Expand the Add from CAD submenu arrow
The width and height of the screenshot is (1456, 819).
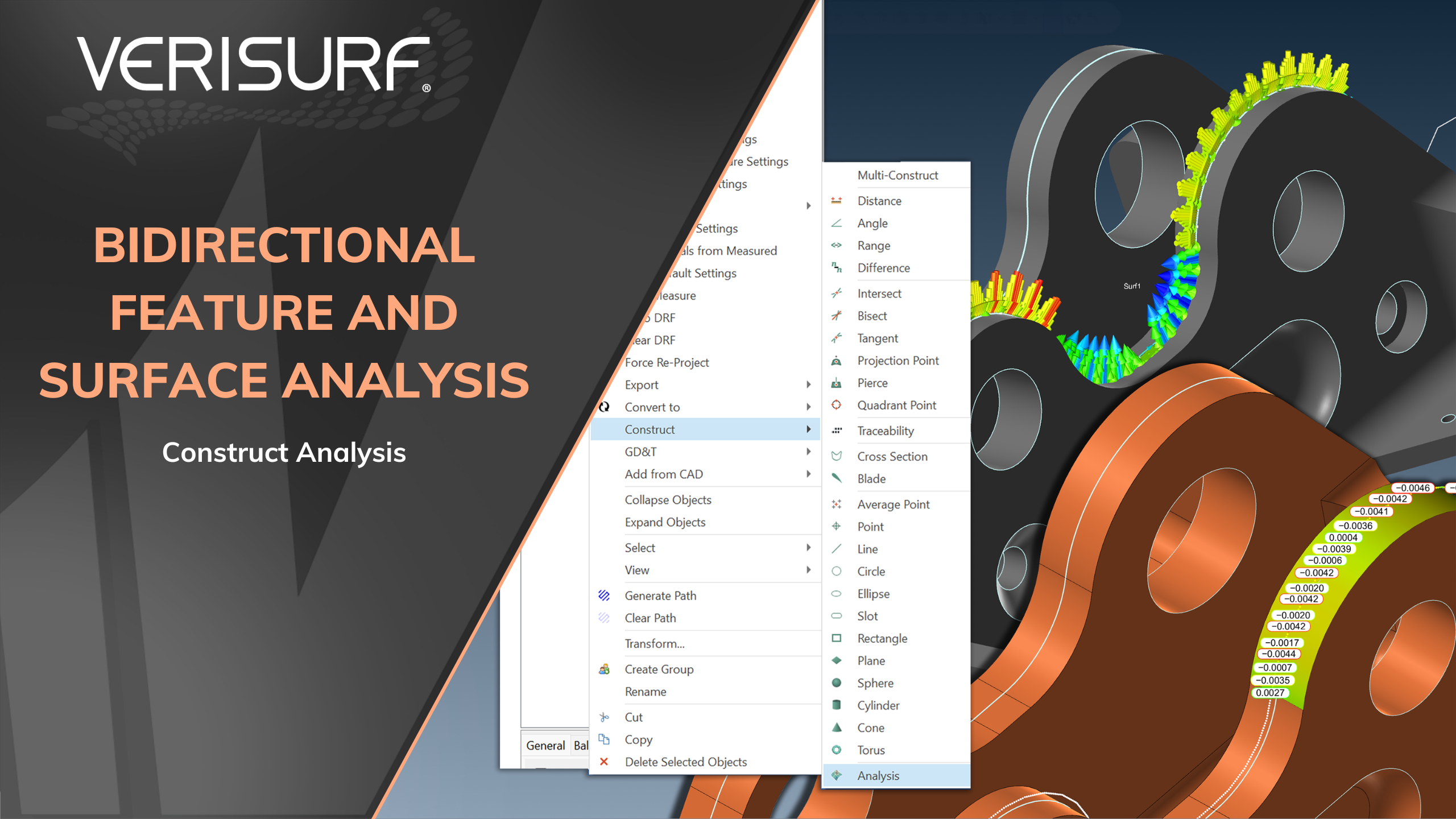click(x=808, y=474)
